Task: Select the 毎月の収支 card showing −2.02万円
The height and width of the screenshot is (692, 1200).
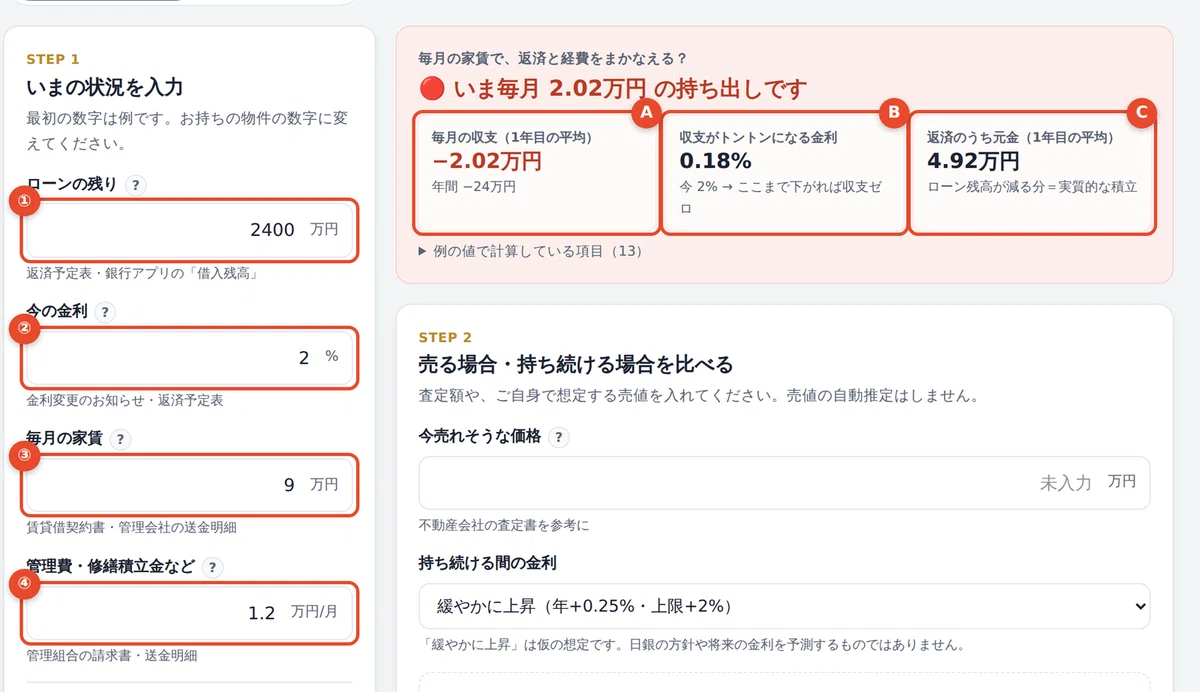Action: coord(536,173)
